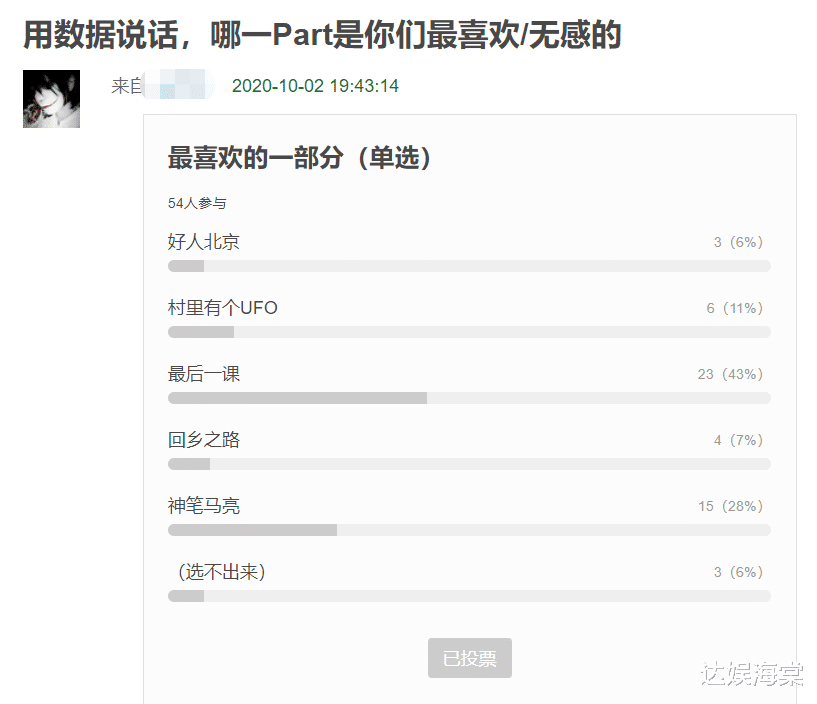Open the blurred poster username
The height and width of the screenshot is (704, 817).
[x=178, y=86]
